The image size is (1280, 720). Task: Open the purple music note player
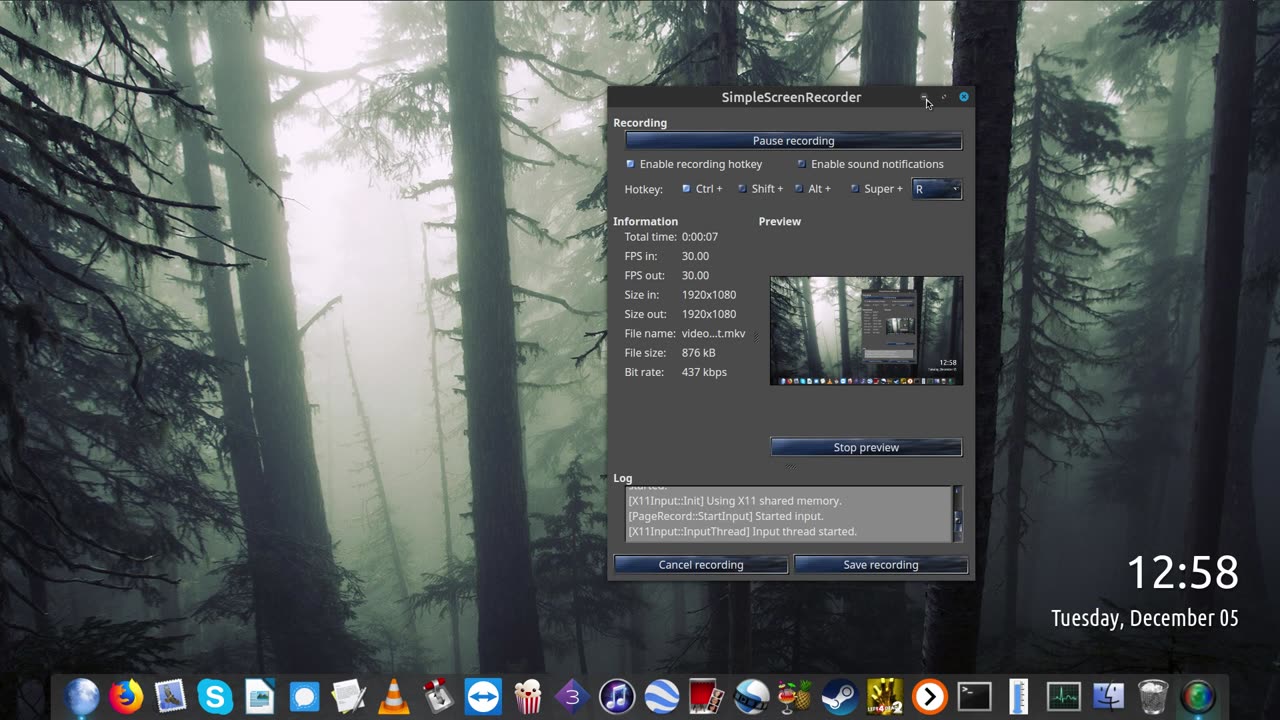617,696
